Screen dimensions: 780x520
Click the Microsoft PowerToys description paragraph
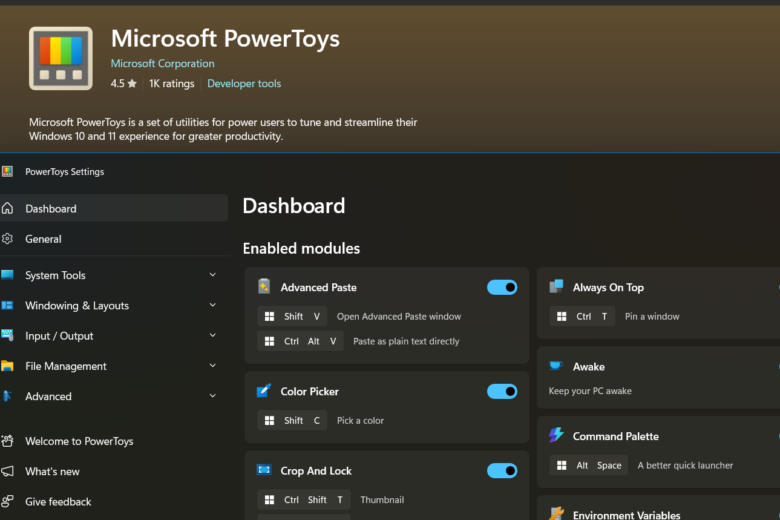[223, 129]
